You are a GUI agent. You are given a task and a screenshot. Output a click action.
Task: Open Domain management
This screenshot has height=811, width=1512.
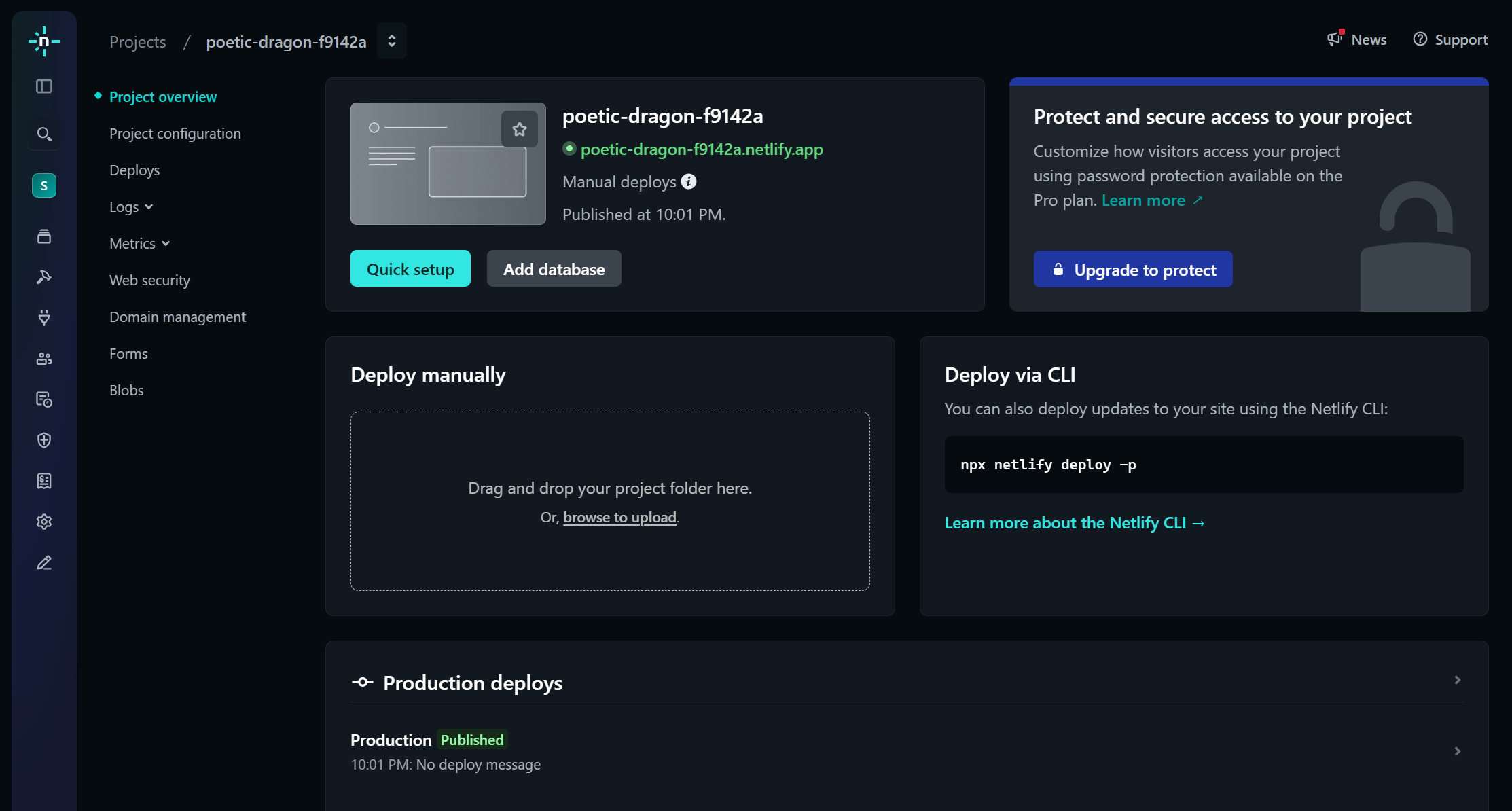coord(178,317)
